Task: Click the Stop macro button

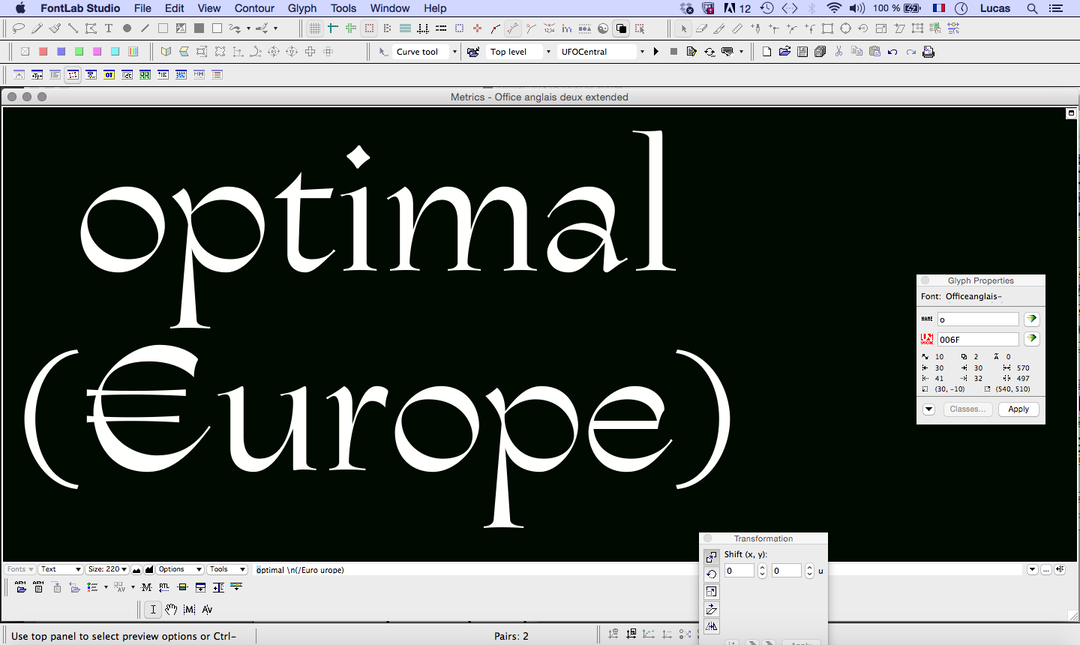Action: [x=674, y=52]
